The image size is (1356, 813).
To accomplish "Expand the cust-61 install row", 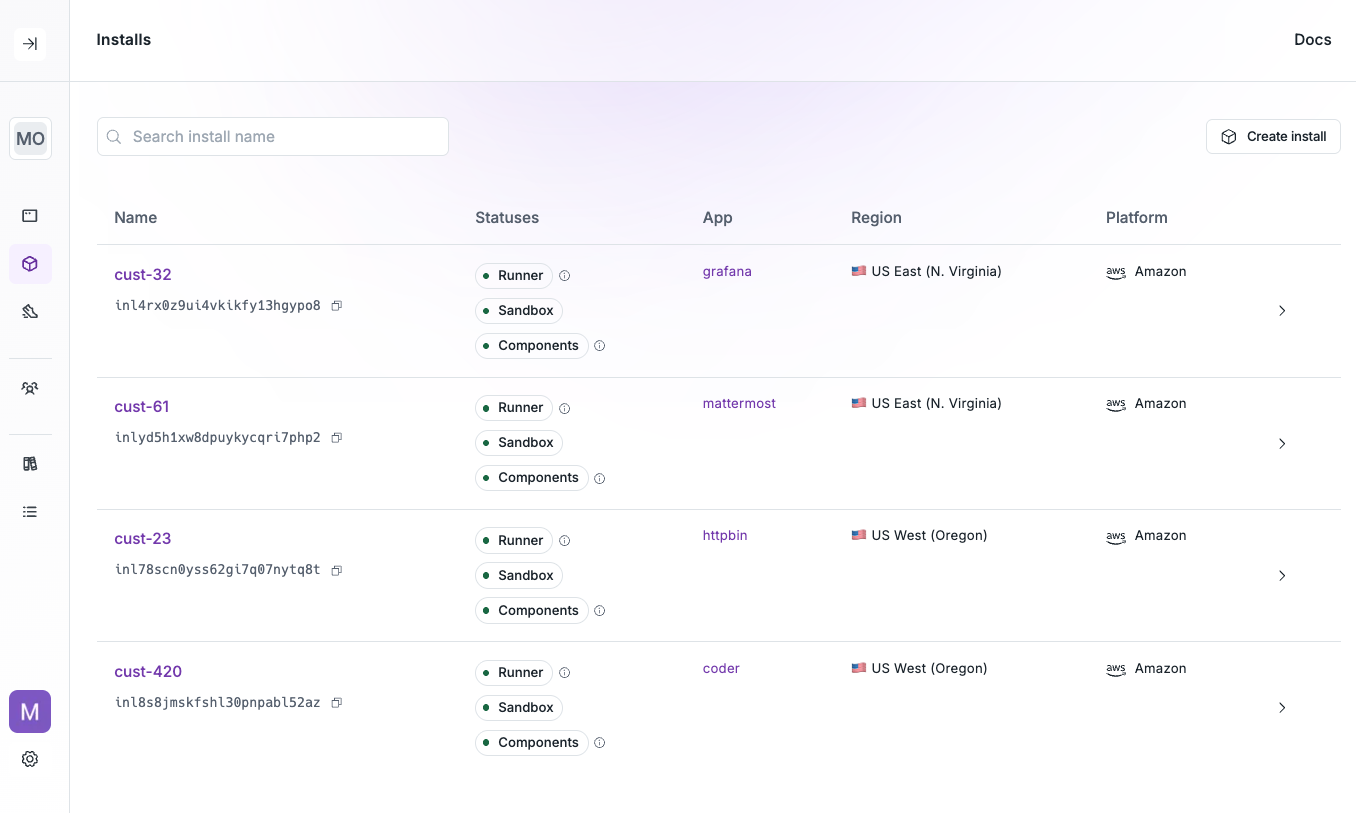I will [1282, 444].
